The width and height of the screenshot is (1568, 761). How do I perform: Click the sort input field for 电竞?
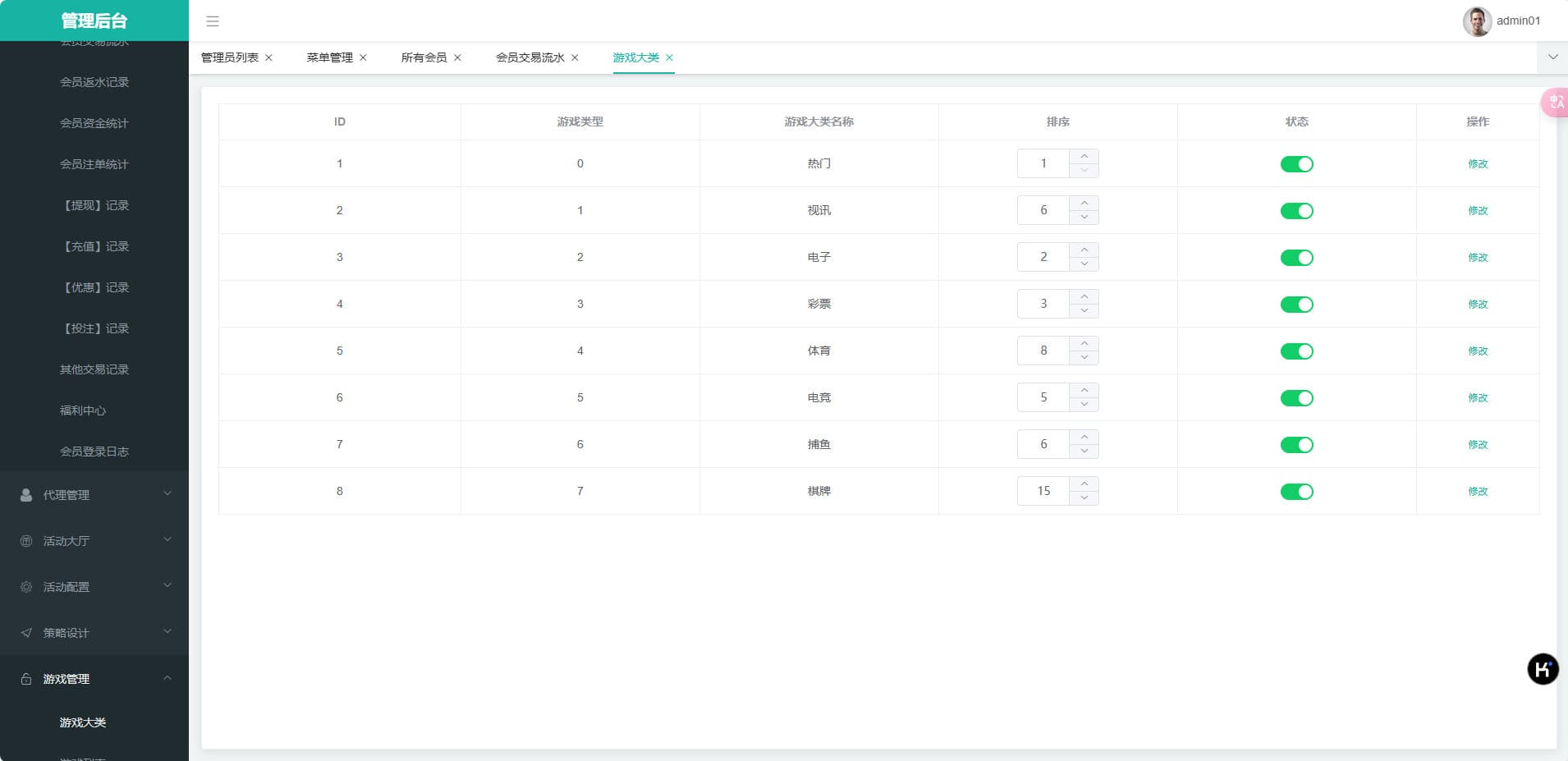(x=1043, y=398)
